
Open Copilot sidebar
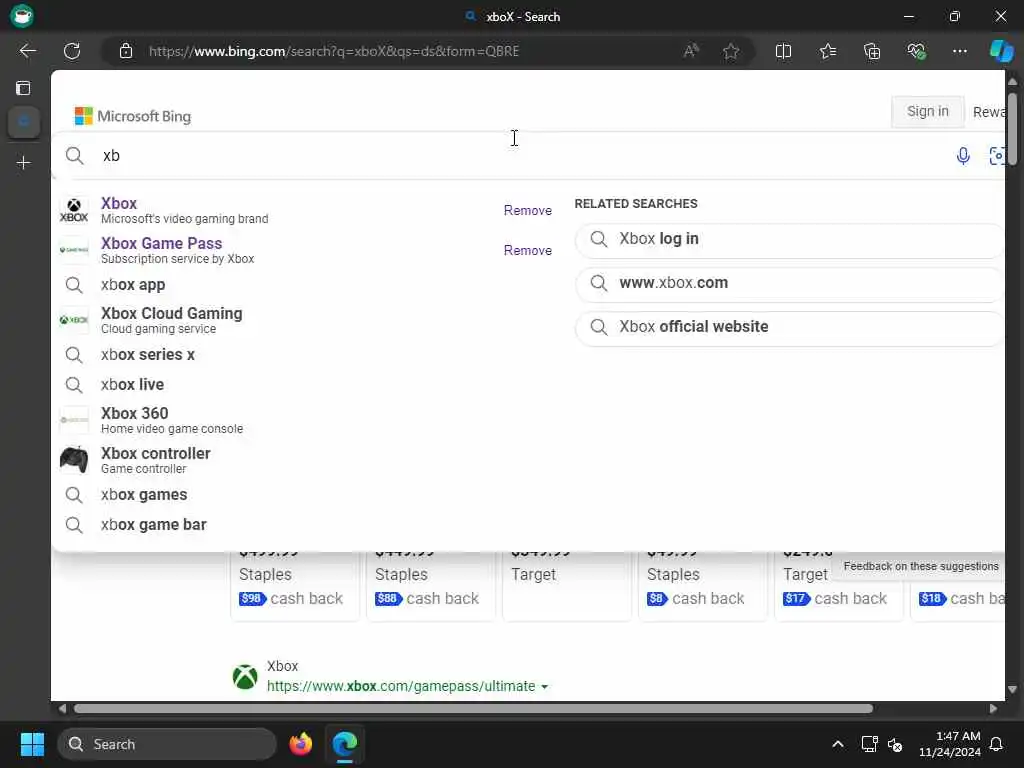pyautogui.click(x=1001, y=51)
